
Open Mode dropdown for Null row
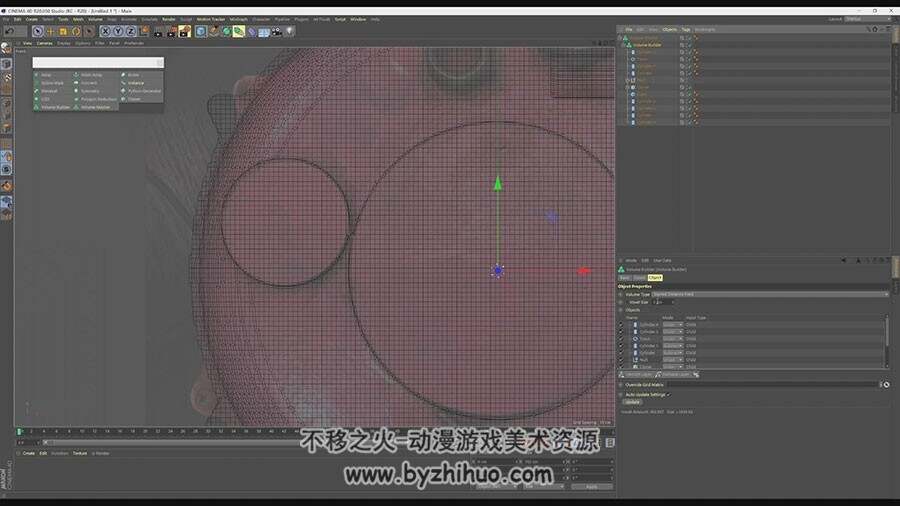(673, 360)
